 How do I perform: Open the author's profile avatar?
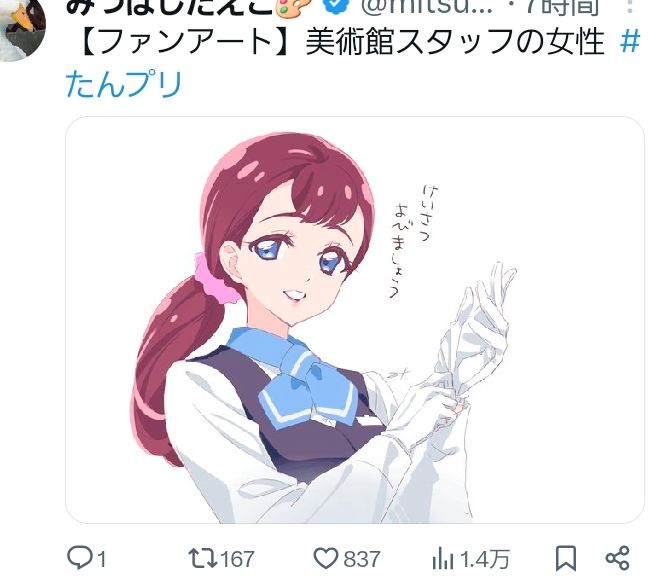pyautogui.click(x=22, y=30)
